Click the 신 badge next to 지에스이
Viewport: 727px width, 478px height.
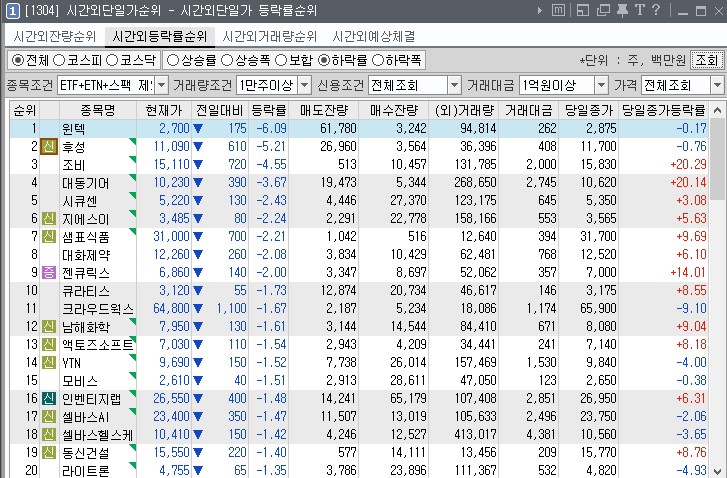49,218
